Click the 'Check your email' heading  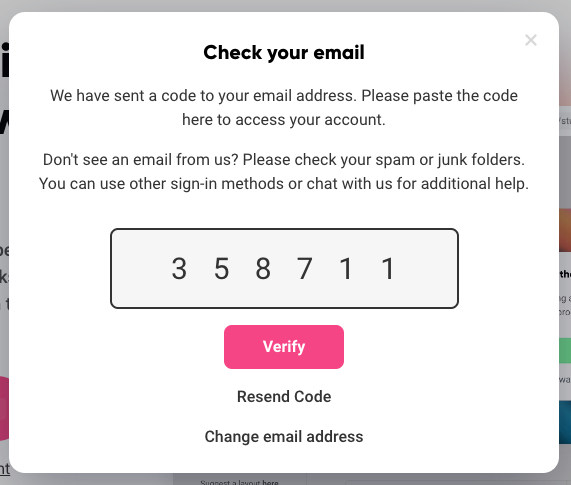[x=284, y=52]
